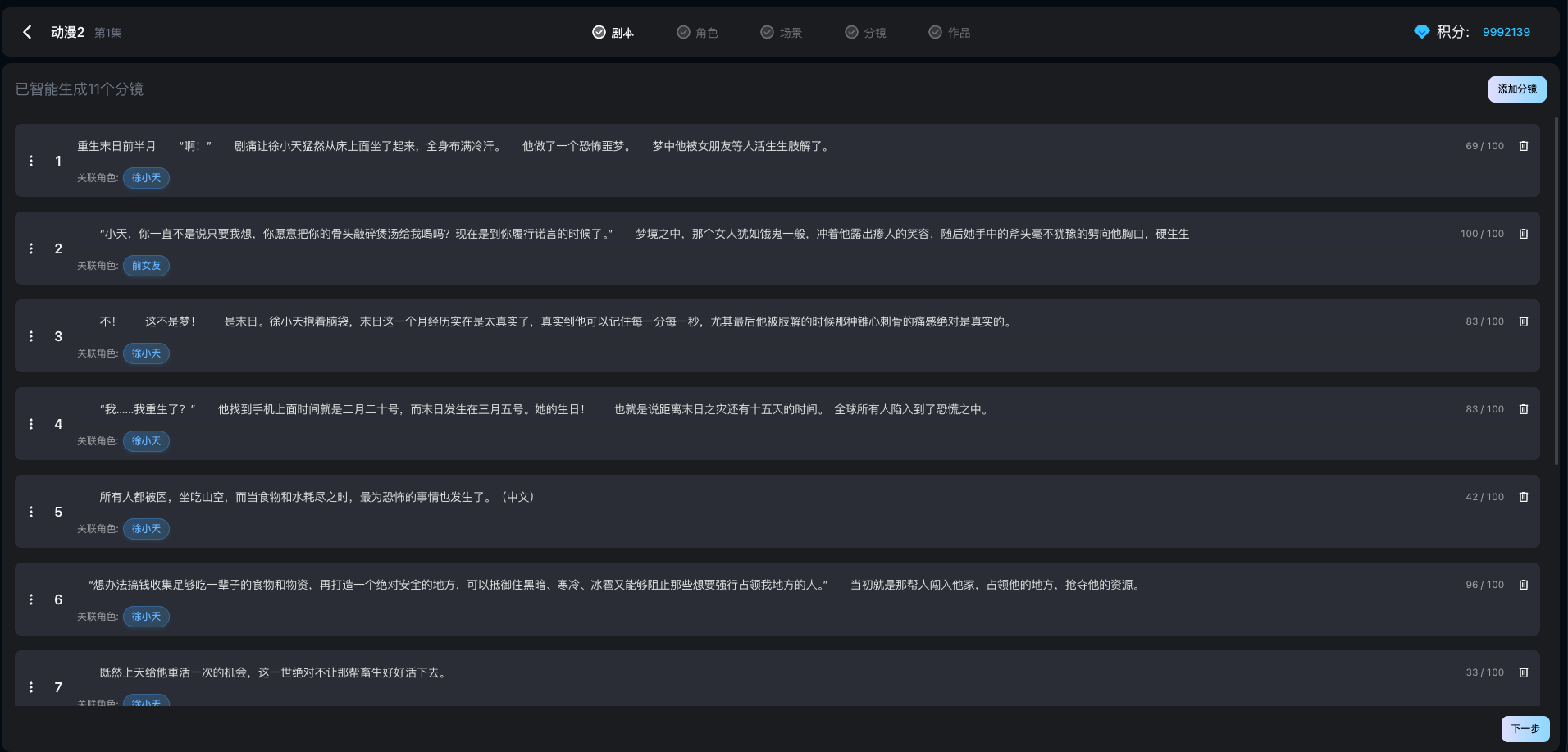Screen dimensions: 1568x752
Task: Switch to the 作品 step tab
Action: (949, 32)
